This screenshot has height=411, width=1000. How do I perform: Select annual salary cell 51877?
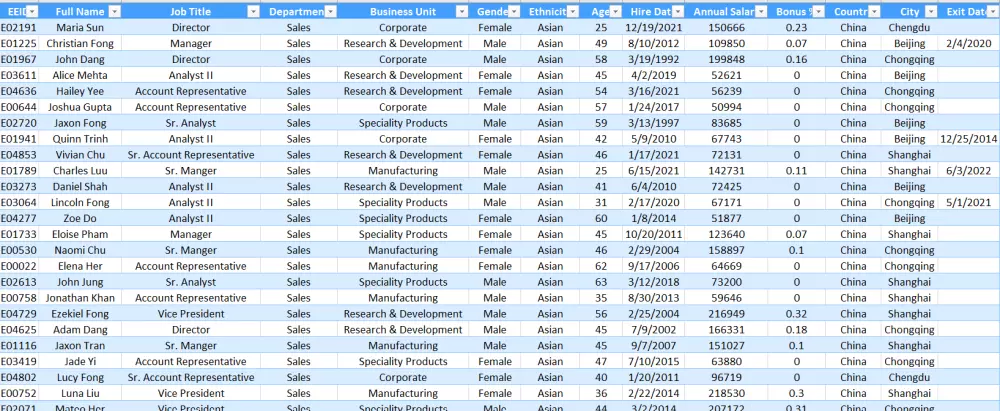point(726,218)
